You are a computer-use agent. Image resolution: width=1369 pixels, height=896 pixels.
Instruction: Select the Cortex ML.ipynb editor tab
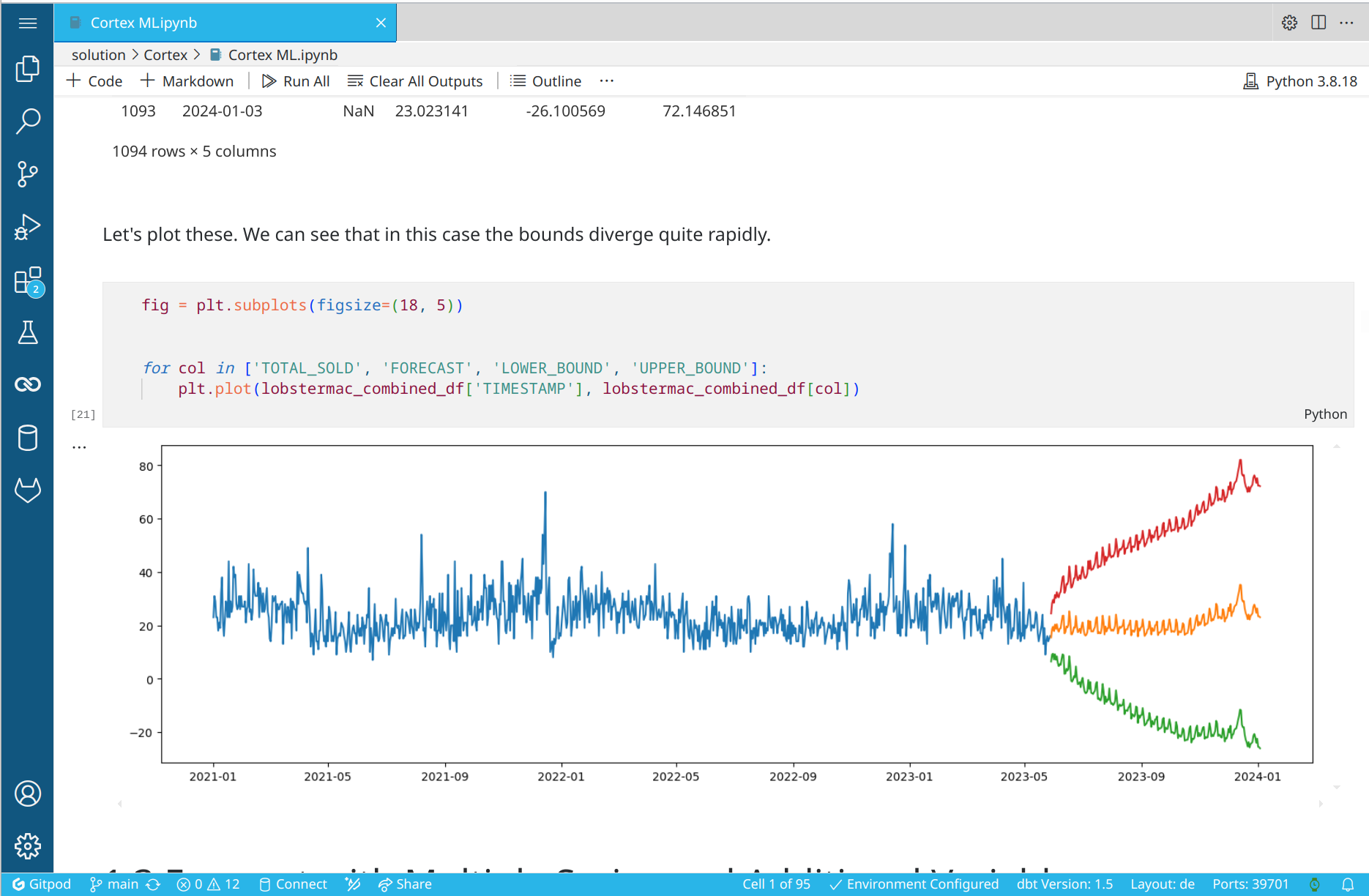pyautogui.click(x=143, y=23)
